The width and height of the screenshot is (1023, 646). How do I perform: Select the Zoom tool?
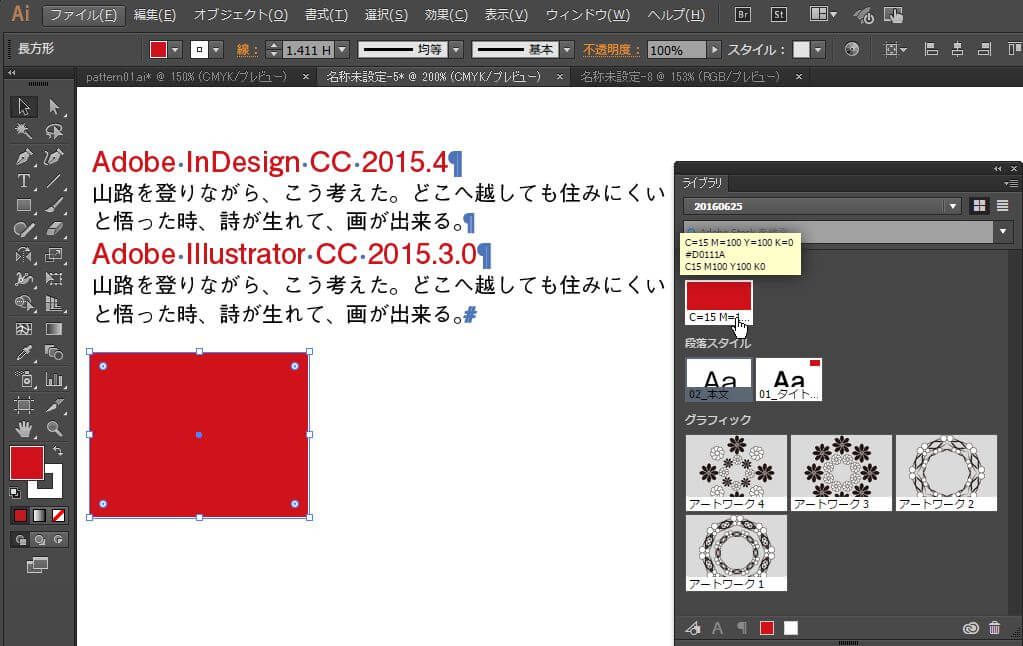53,429
